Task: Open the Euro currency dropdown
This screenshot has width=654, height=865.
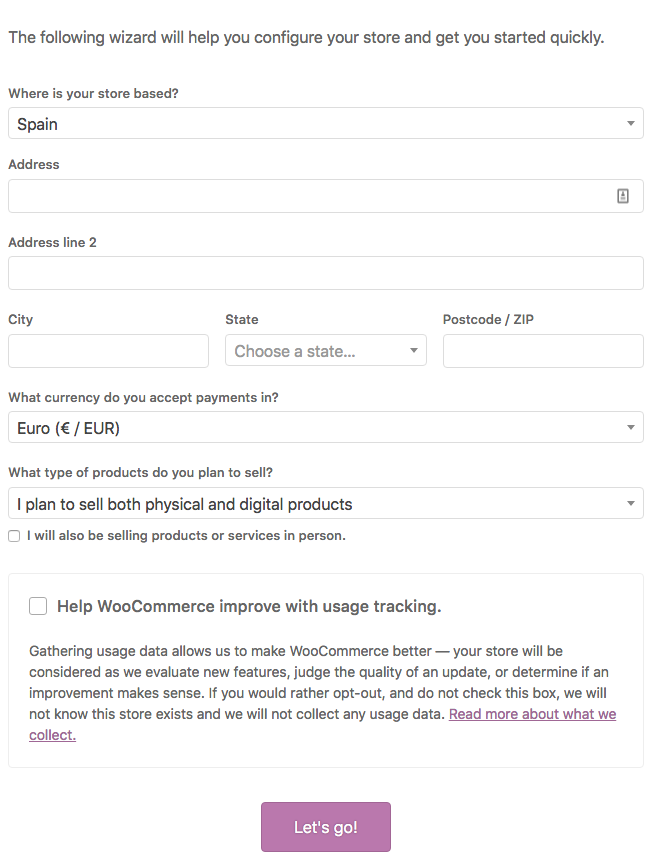Action: (x=326, y=427)
